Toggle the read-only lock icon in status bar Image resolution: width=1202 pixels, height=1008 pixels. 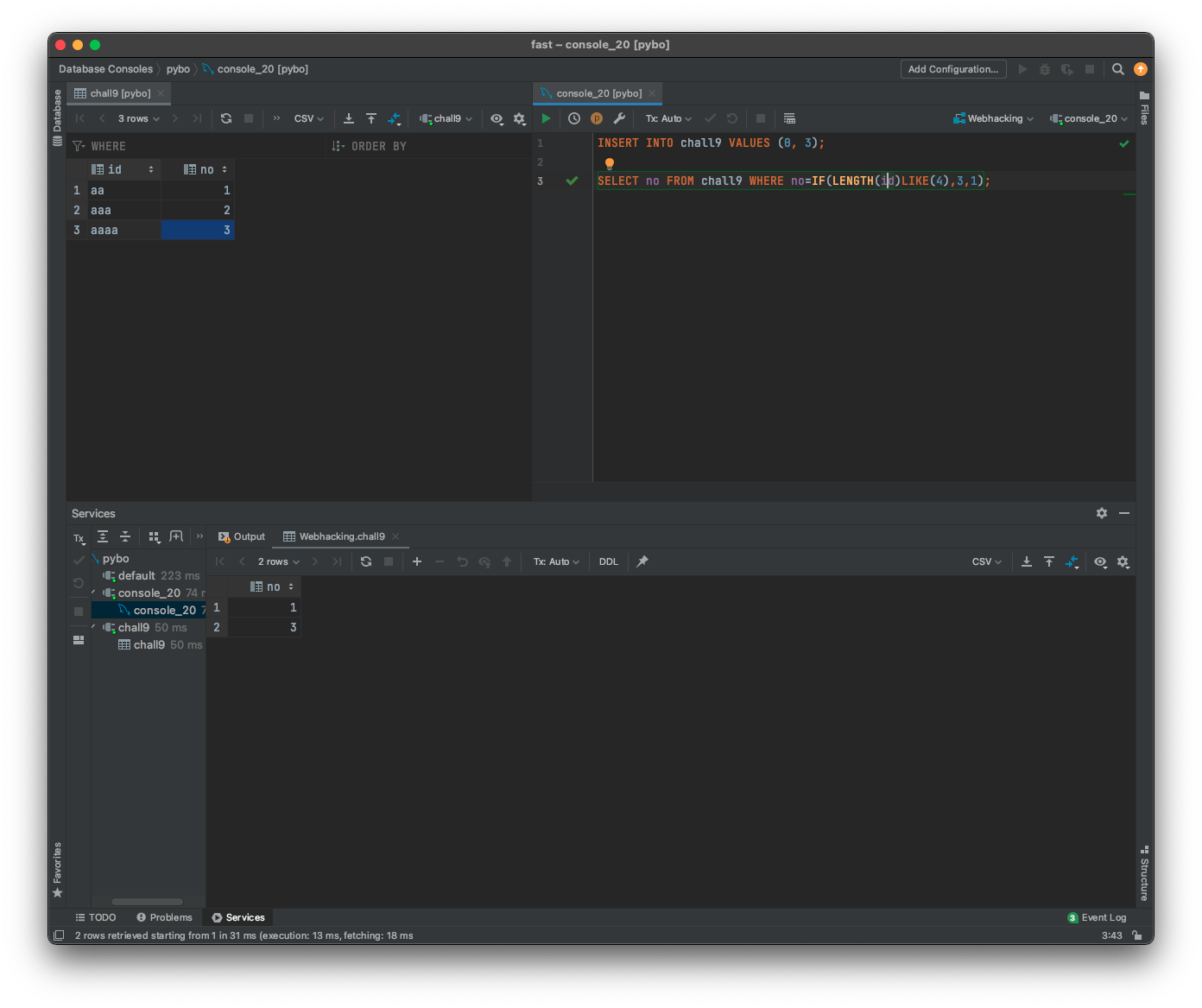(1137, 935)
